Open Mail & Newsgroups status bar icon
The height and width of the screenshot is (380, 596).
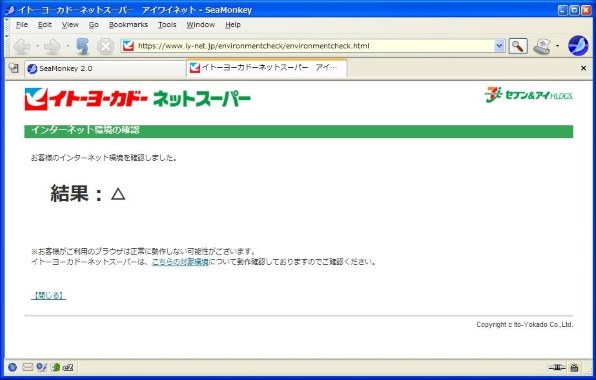(27, 367)
